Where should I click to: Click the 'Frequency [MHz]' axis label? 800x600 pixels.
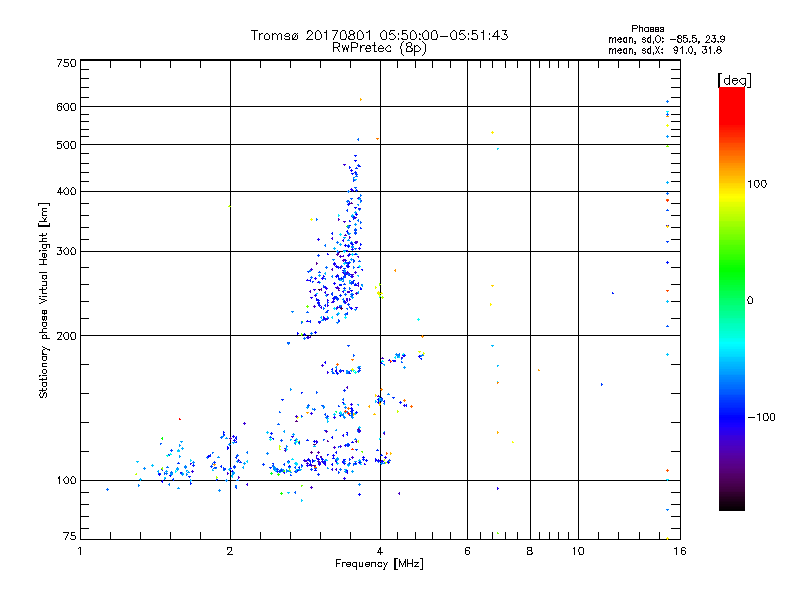point(379,564)
